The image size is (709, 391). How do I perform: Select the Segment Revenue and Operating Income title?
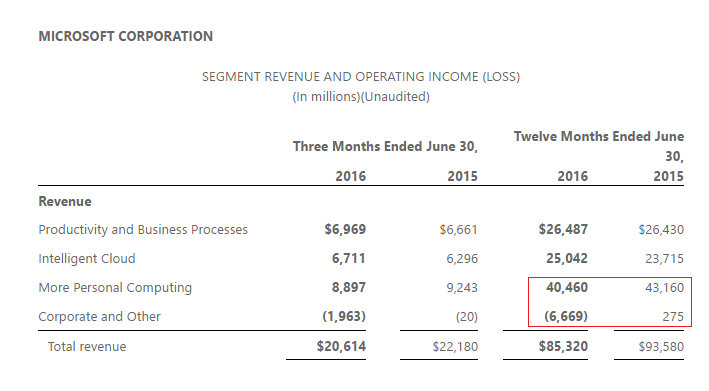click(361, 77)
